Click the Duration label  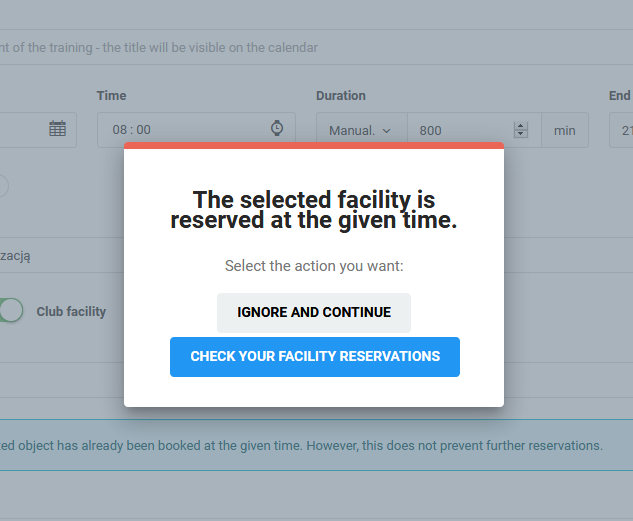[x=341, y=96]
